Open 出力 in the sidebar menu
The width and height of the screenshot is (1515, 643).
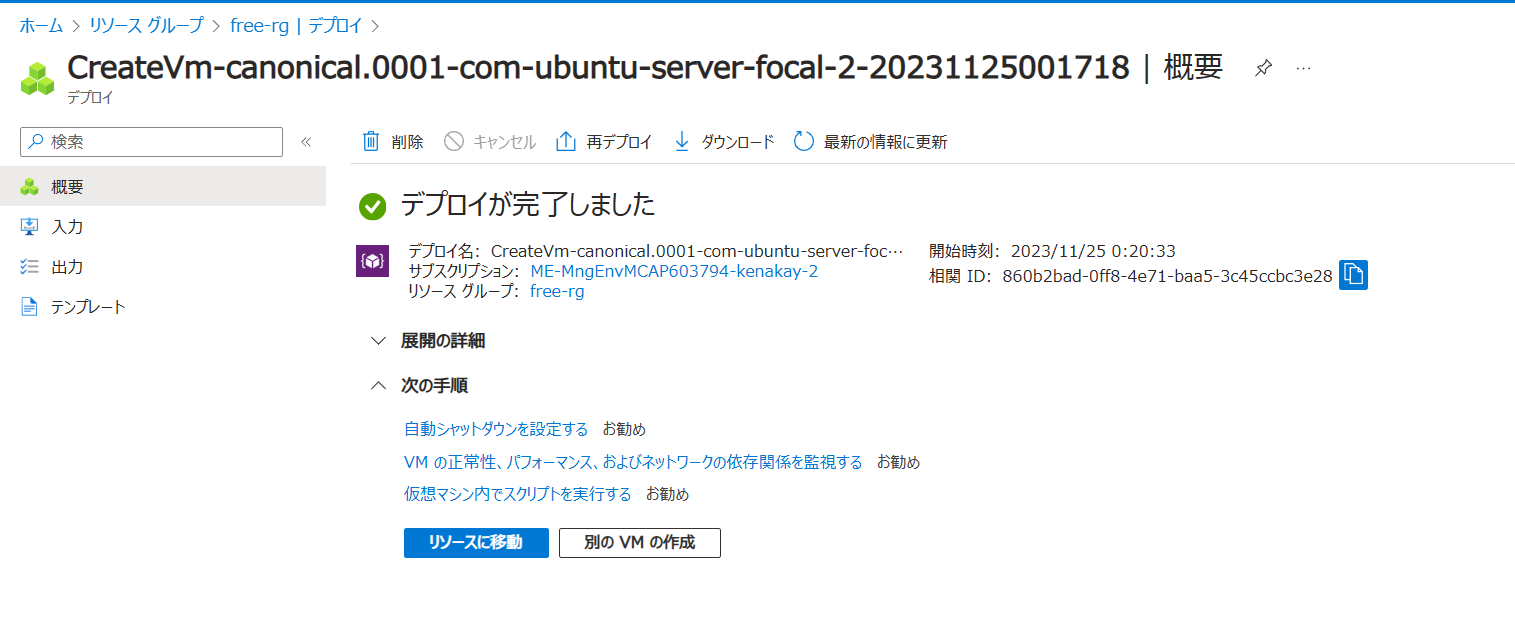coord(163,267)
